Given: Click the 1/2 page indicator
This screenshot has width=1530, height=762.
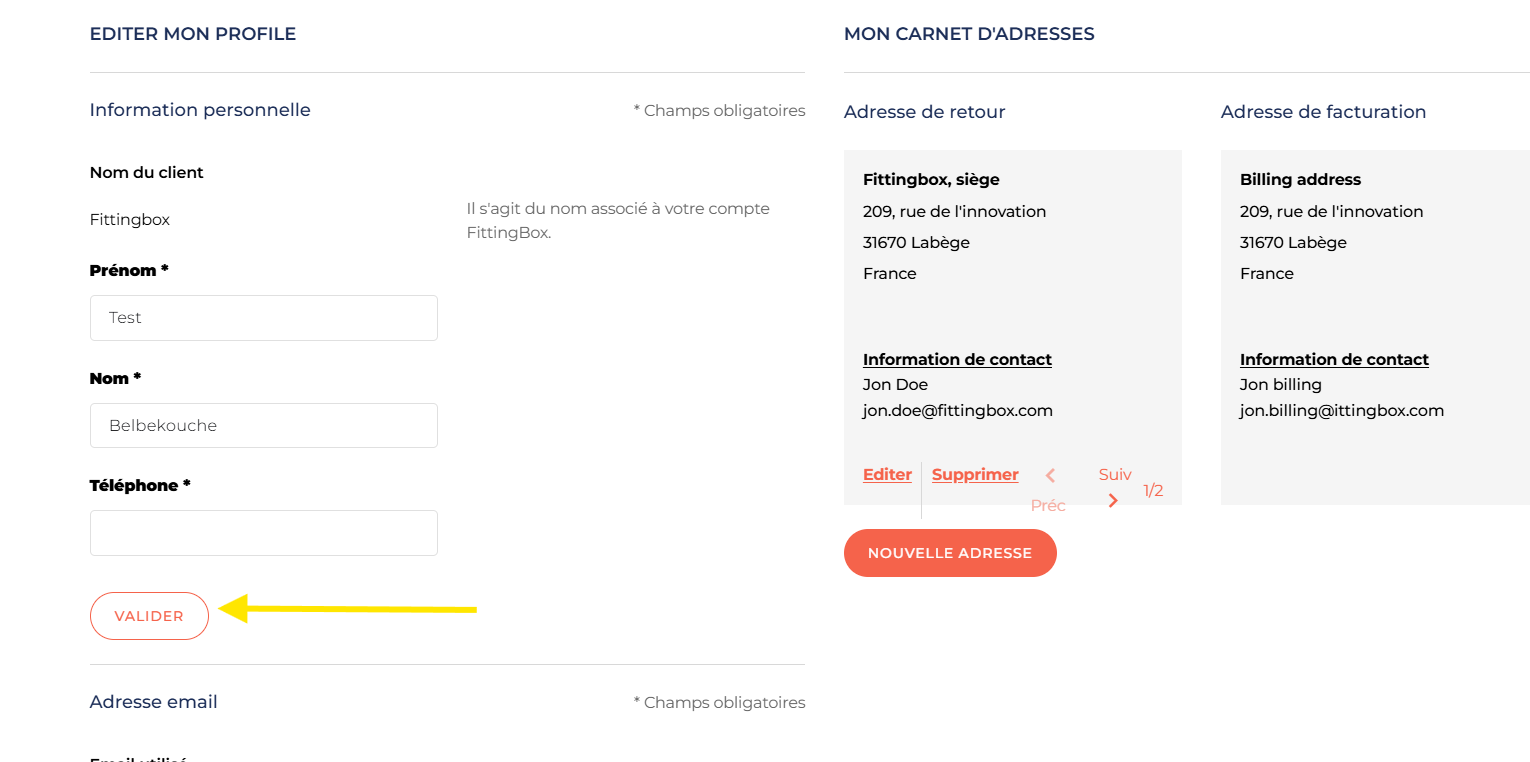Looking at the screenshot, I should coord(1153,491).
